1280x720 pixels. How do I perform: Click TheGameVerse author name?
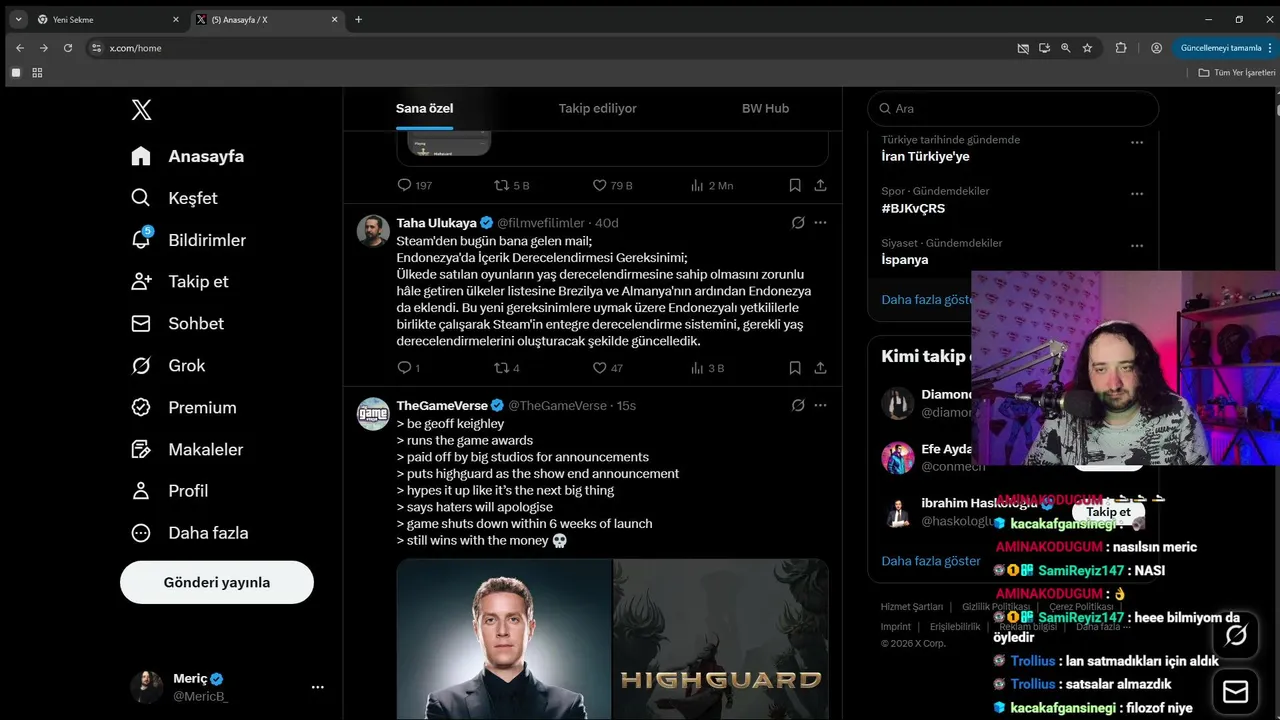point(442,406)
